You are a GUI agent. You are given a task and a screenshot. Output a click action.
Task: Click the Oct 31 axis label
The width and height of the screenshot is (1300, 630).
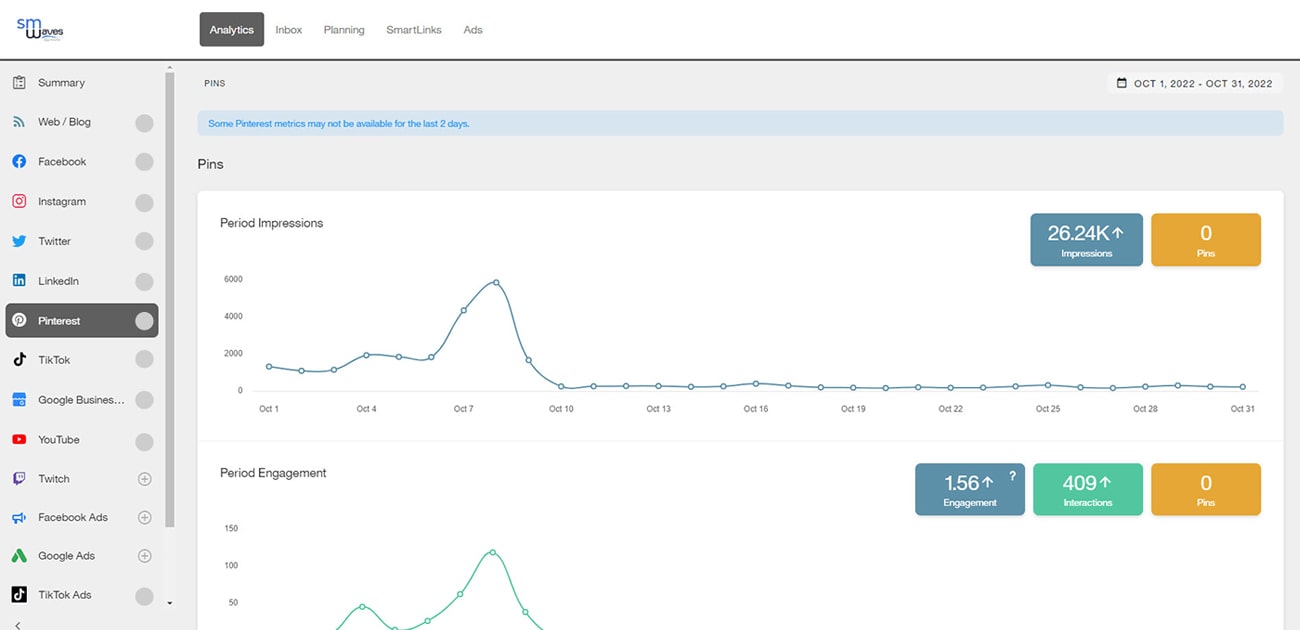tap(1242, 409)
